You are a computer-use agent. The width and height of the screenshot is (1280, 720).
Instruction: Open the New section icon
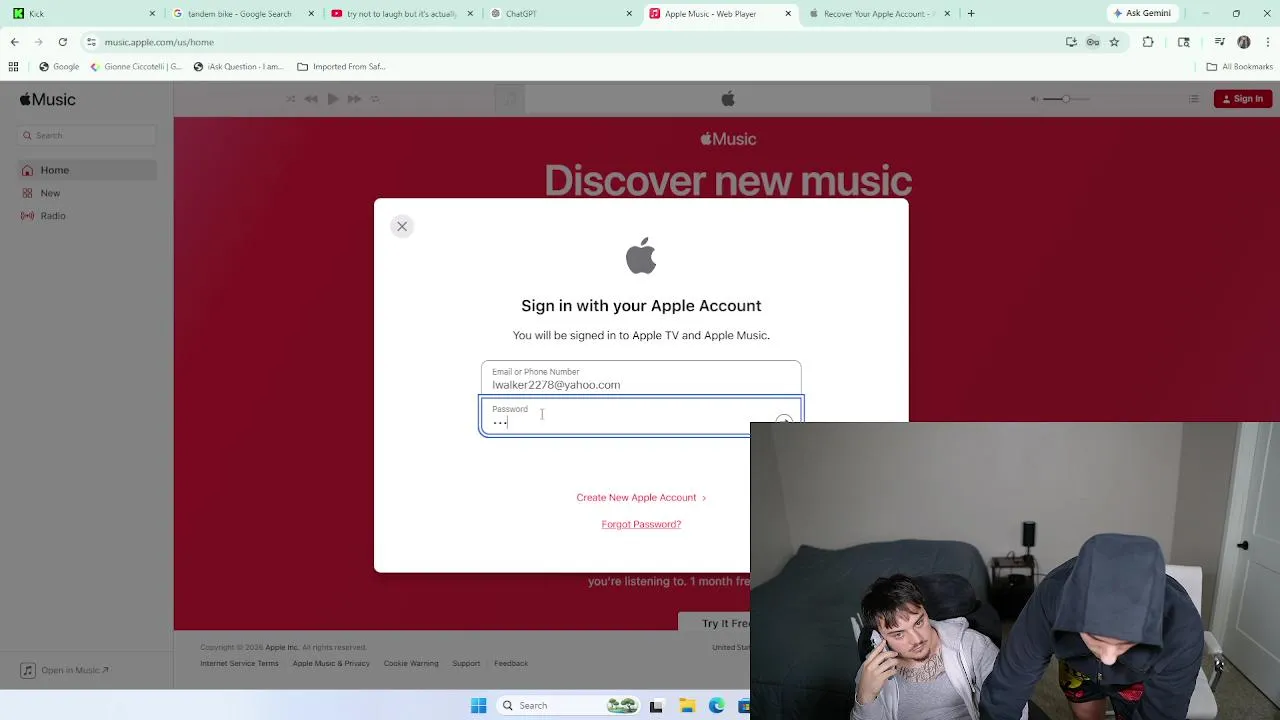[x=28, y=193]
